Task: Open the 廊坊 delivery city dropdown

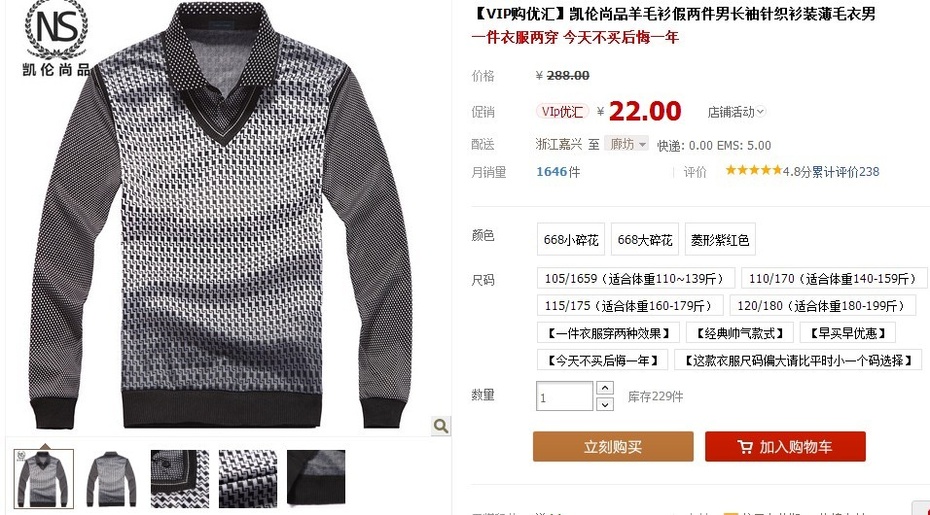Action: click(626, 144)
